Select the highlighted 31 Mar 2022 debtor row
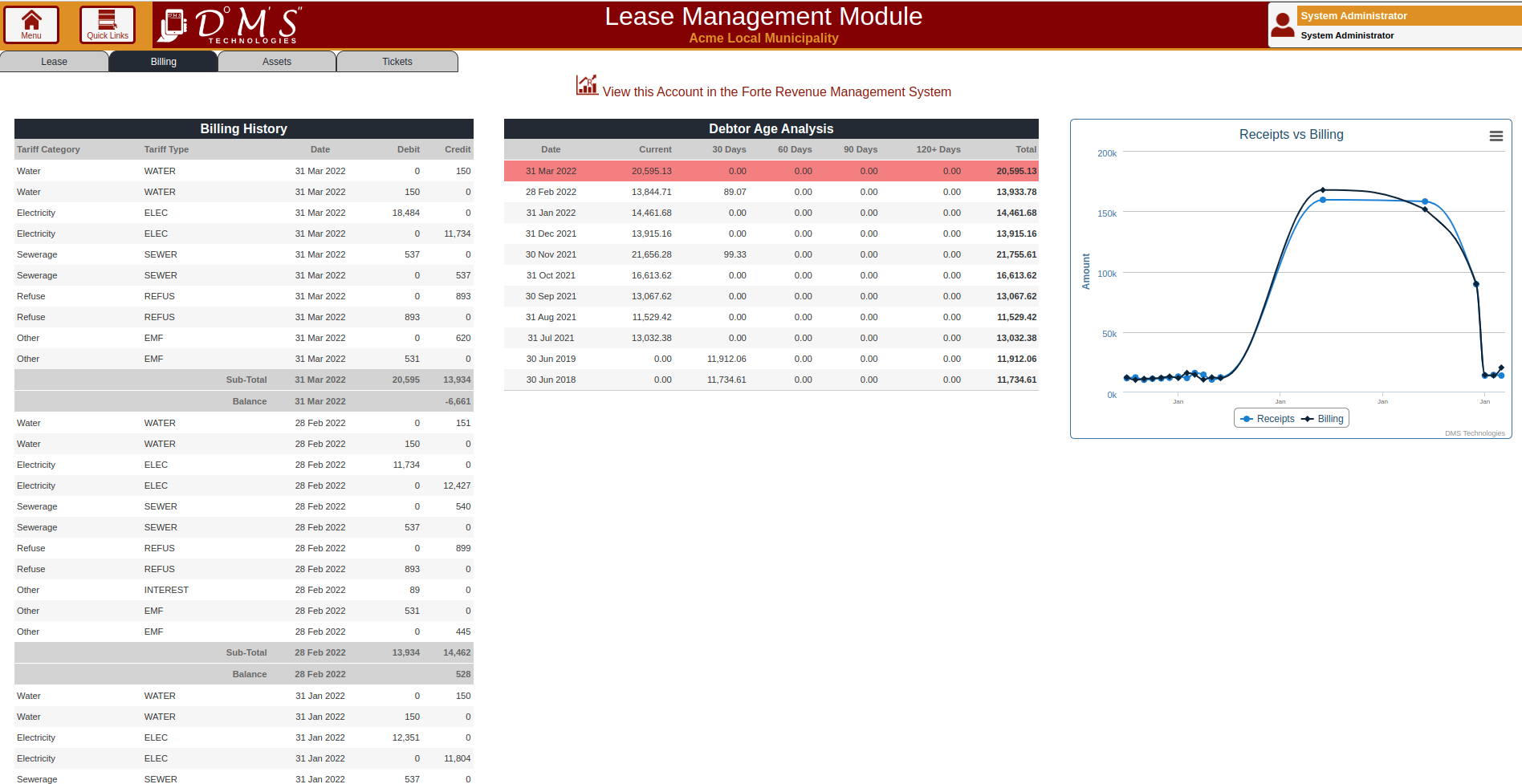The image size is (1522, 784). point(771,171)
